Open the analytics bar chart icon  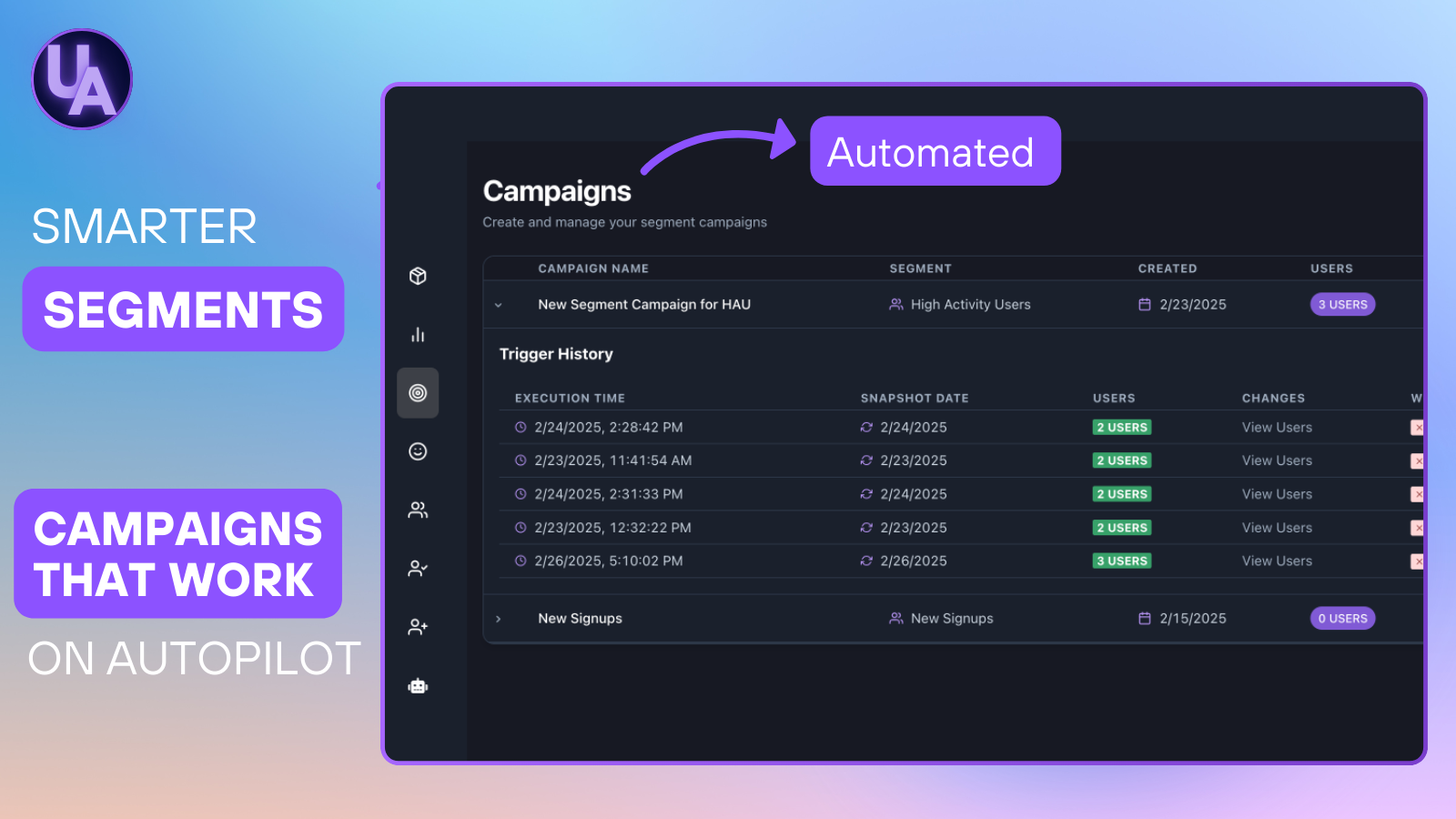[418, 334]
